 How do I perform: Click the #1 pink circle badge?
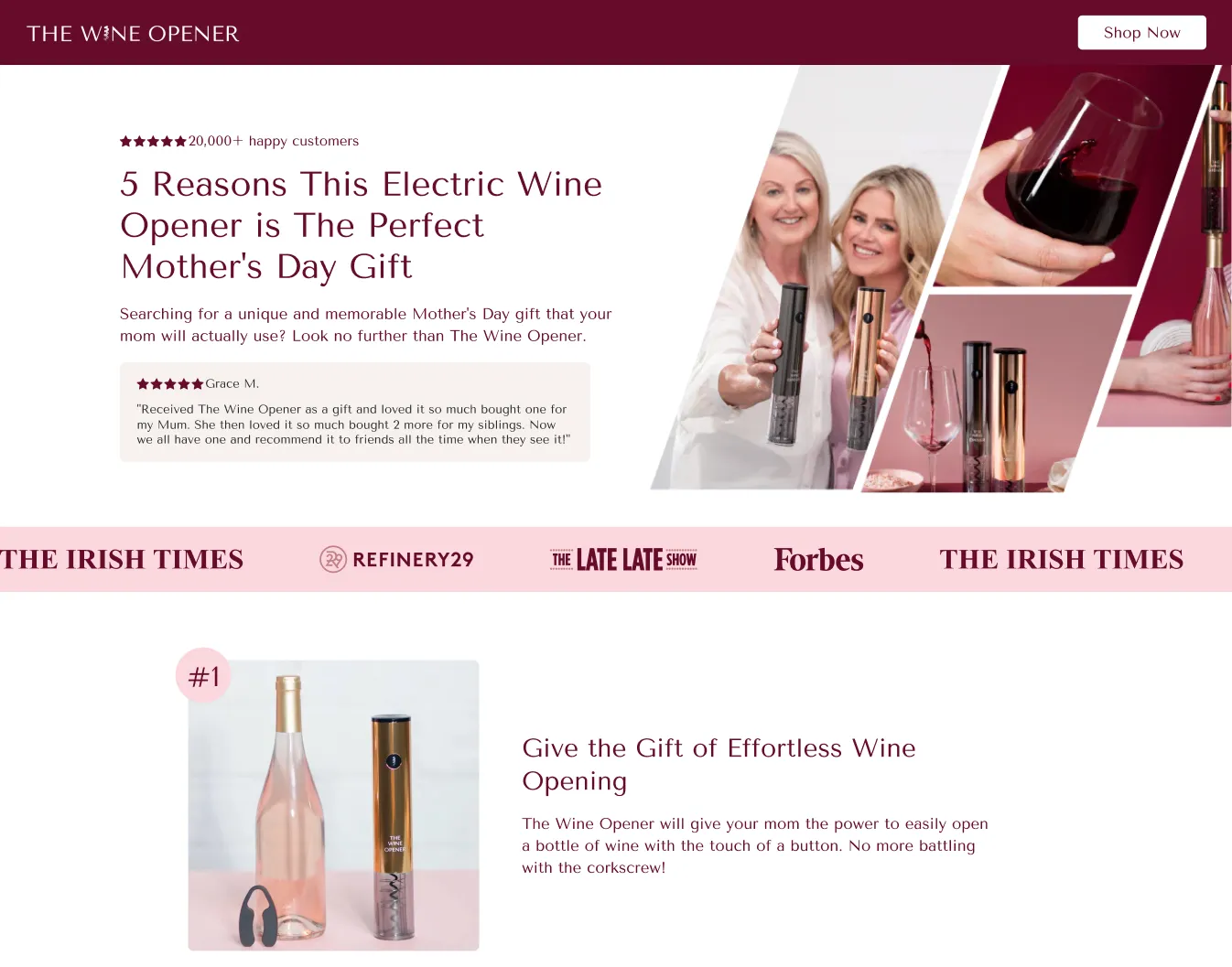[x=203, y=675]
